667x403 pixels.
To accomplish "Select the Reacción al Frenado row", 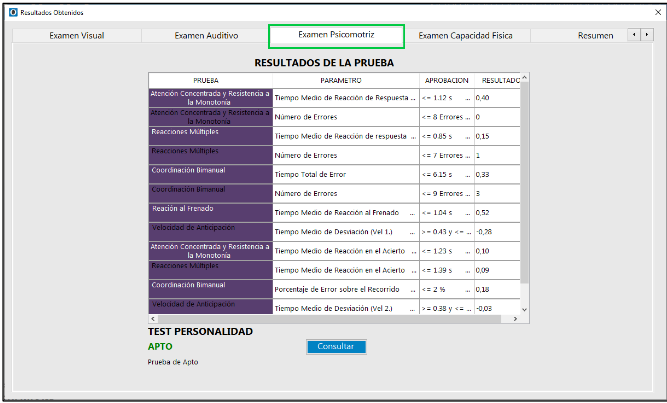I will coord(210,212).
